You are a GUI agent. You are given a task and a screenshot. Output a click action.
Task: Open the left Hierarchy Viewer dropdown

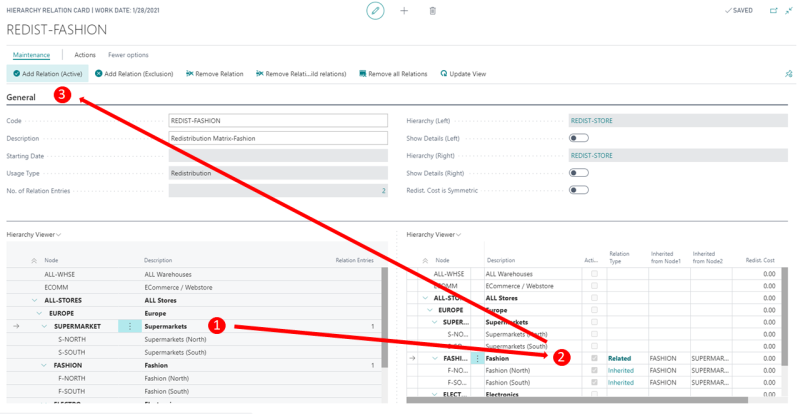click(x=34, y=234)
